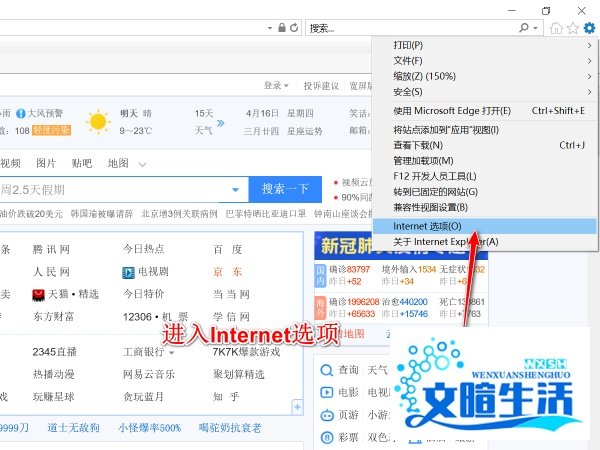Open the 道士无敌狗 ad link
The width and height of the screenshot is (600, 450).
coord(73,428)
